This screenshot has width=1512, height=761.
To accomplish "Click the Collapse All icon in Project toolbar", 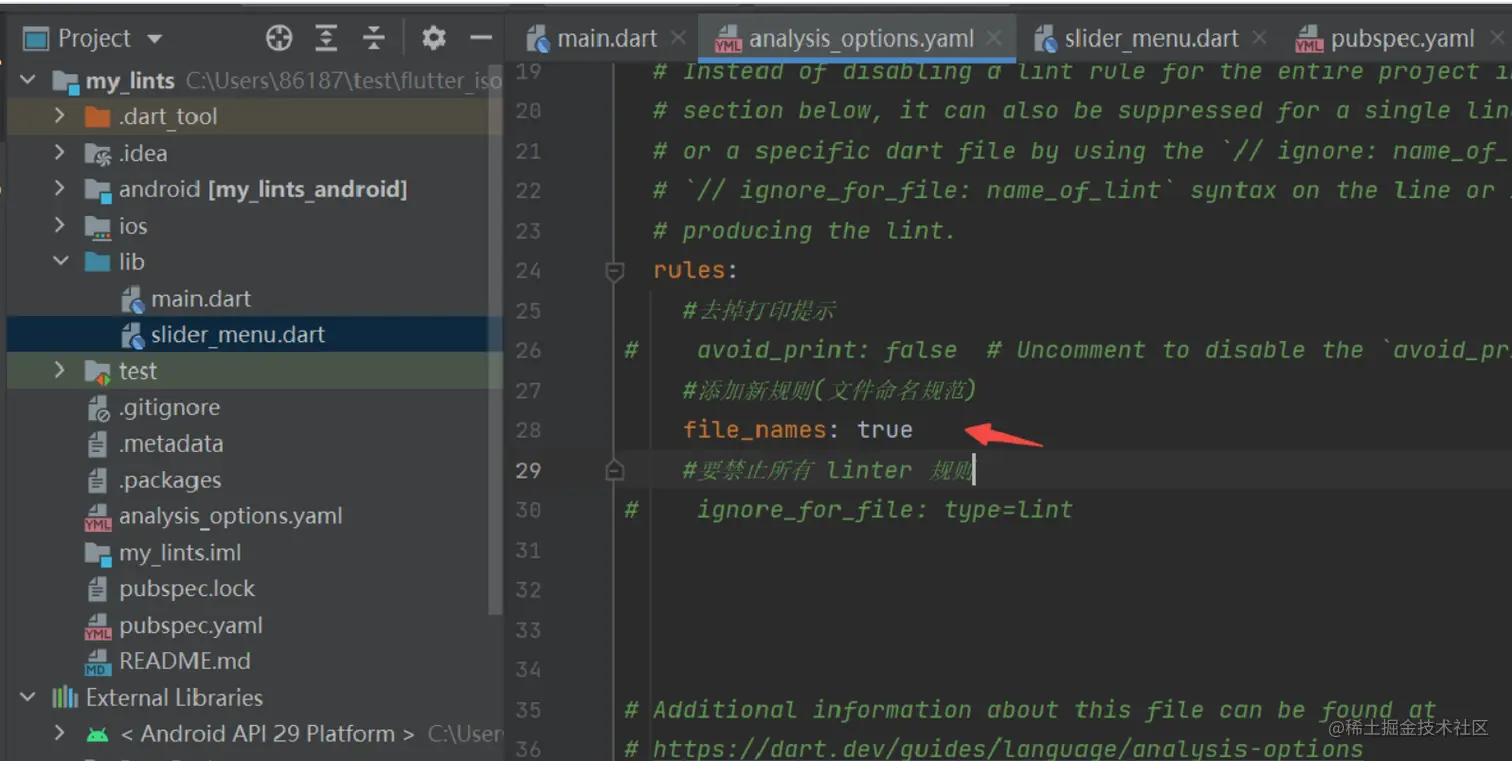I will tap(373, 39).
